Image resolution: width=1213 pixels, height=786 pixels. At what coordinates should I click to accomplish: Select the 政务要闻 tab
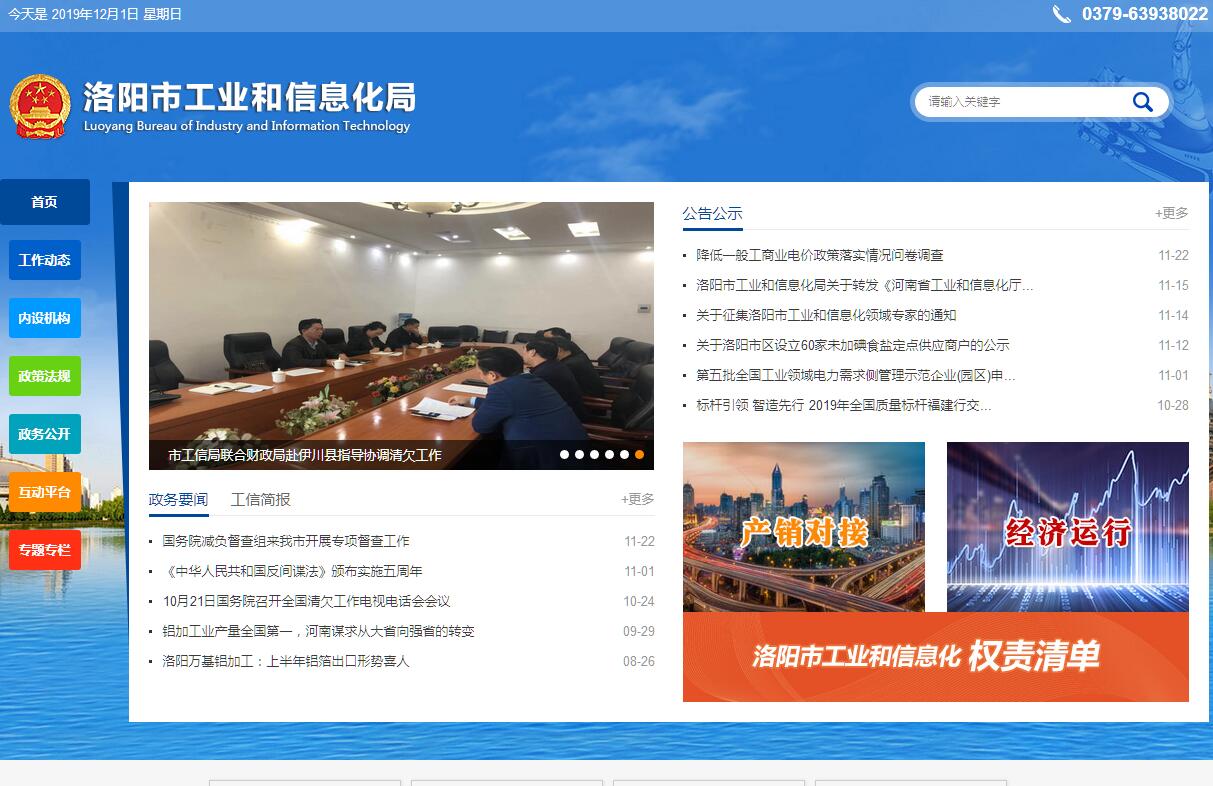pyautogui.click(x=178, y=499)
